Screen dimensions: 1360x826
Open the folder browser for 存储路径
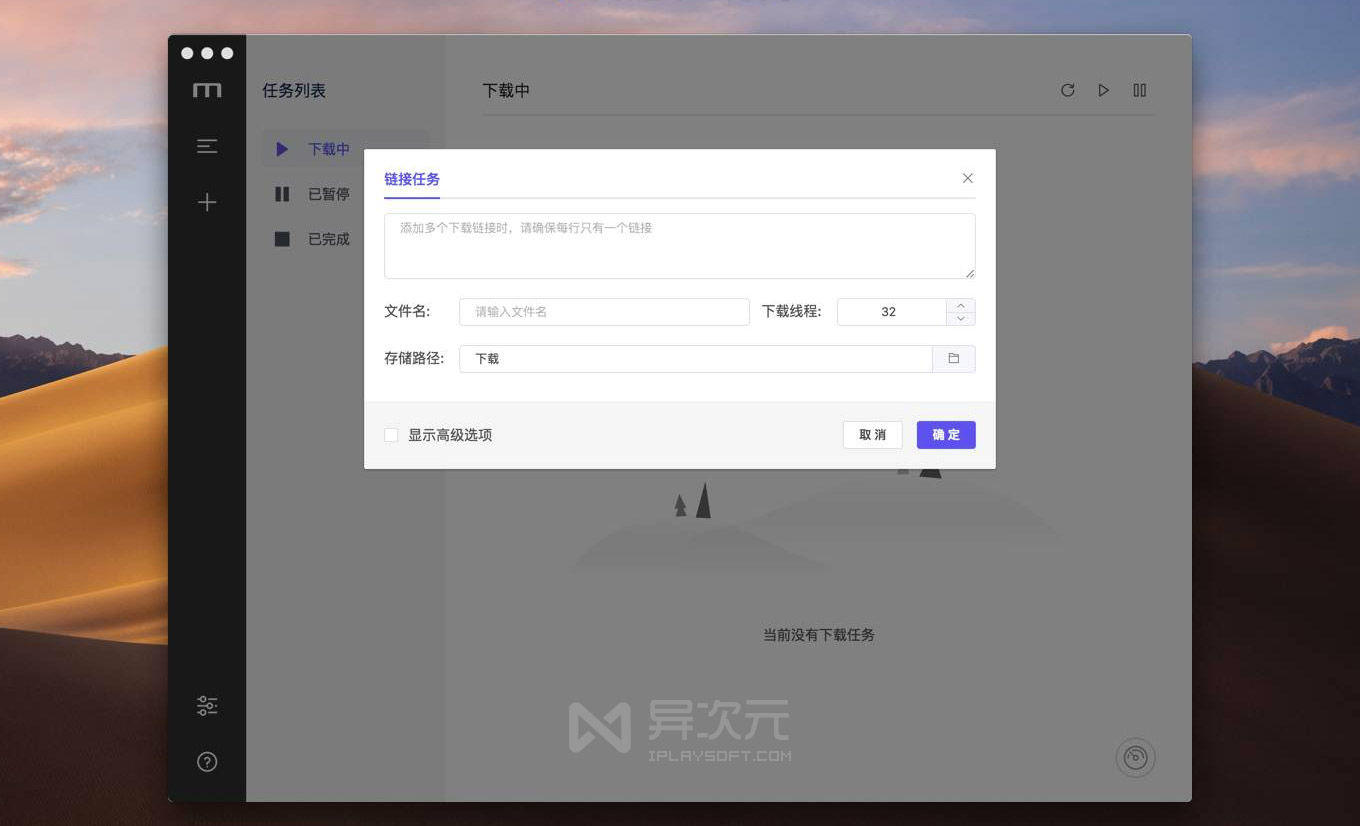[x=954, y=358]
